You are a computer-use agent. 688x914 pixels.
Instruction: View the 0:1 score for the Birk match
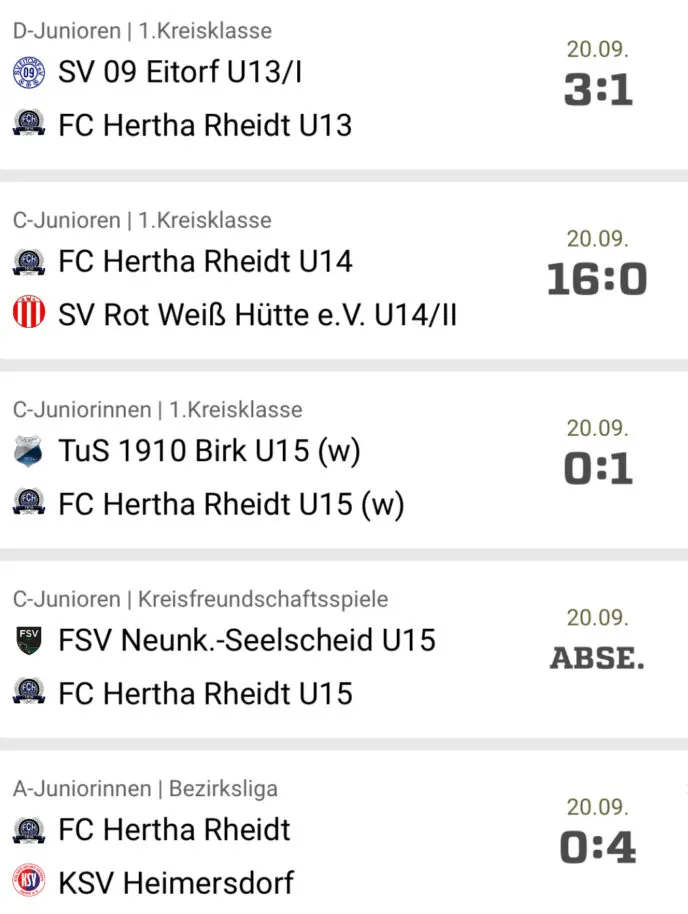tap(598, 469)
